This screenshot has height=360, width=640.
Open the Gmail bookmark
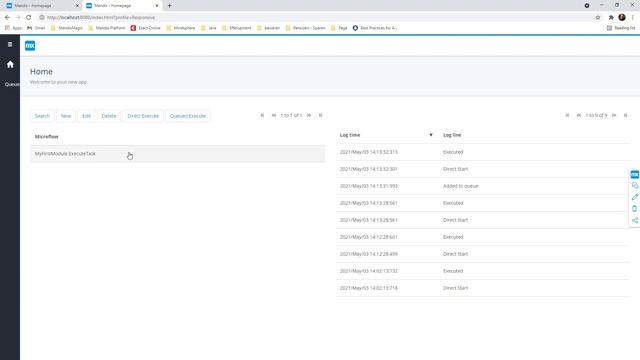(36, 28)
